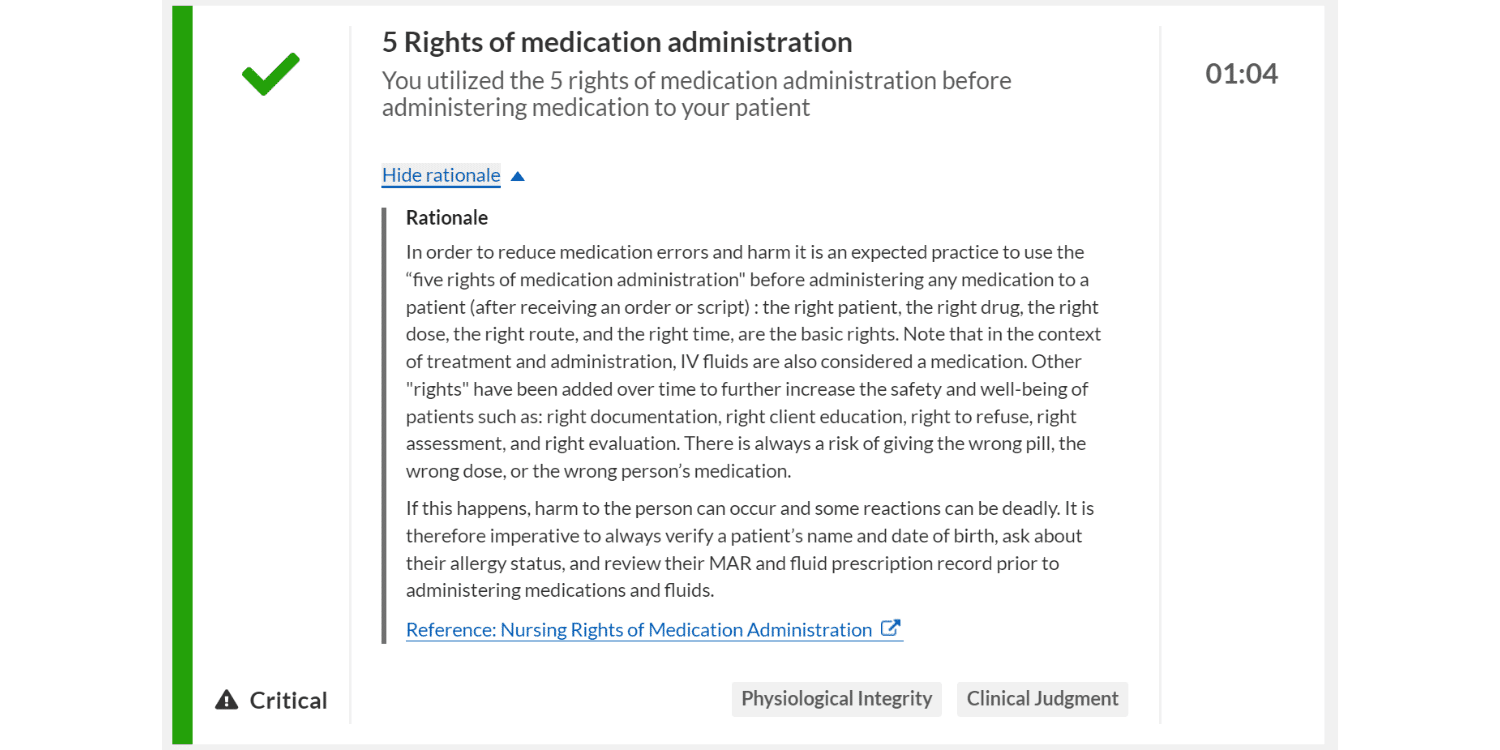This screenshot has height=750, width=1500.
Task: Click the external link icon after the reference
Action: tap(890, 629)
